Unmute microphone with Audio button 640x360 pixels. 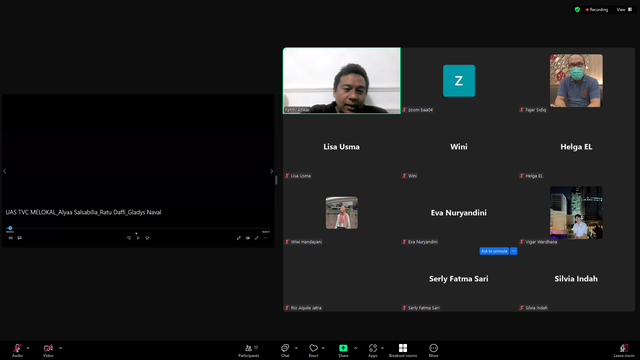tap(17, 350)
